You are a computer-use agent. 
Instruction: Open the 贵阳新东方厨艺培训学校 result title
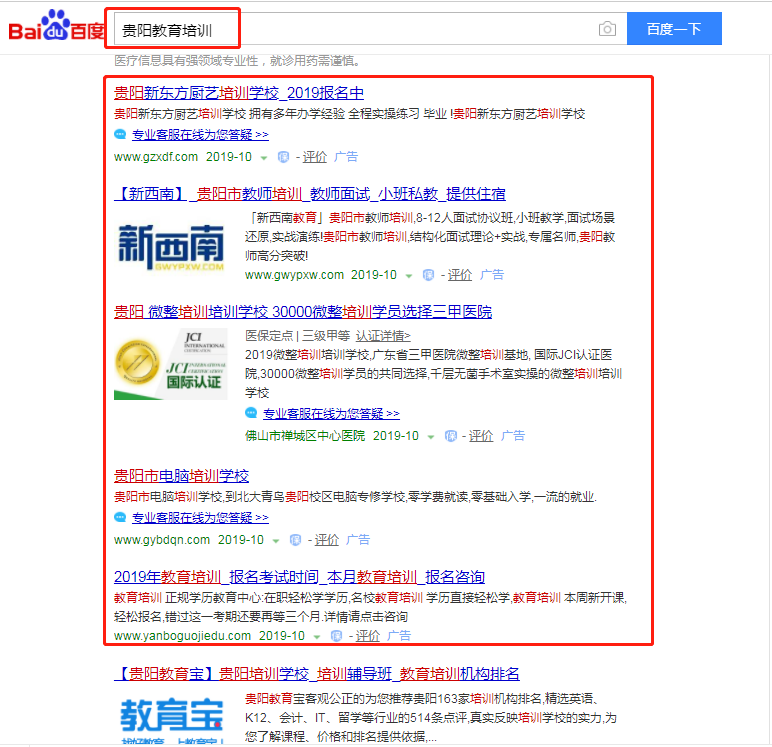239,93
